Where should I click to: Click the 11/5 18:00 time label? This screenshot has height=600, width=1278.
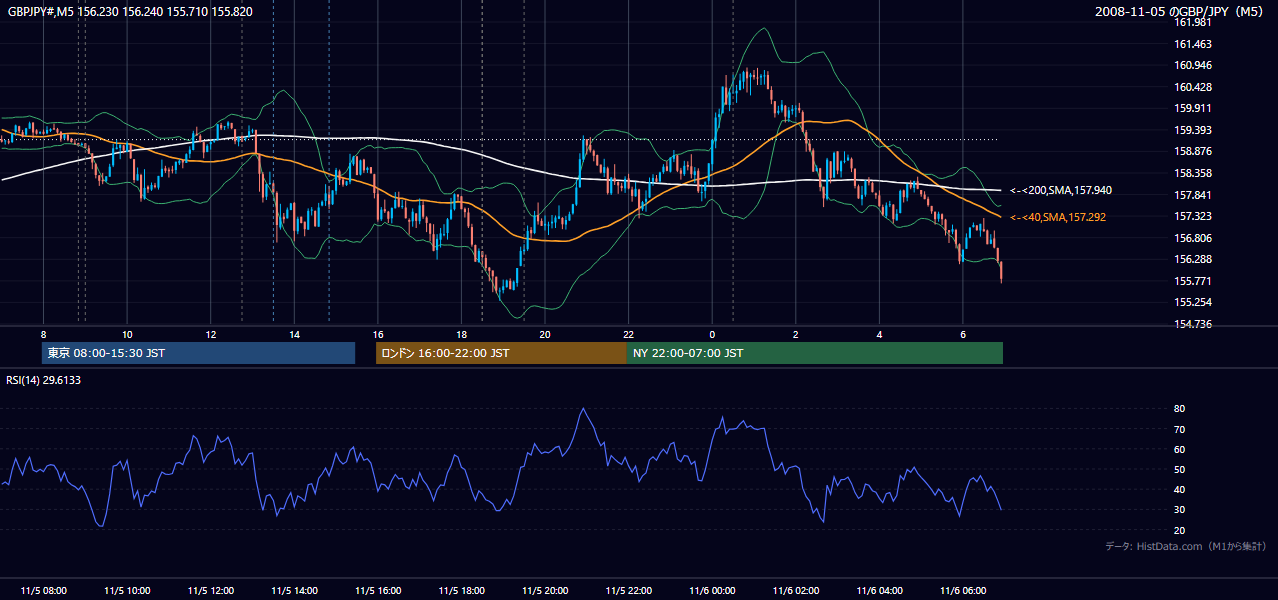tap(461, 591)
